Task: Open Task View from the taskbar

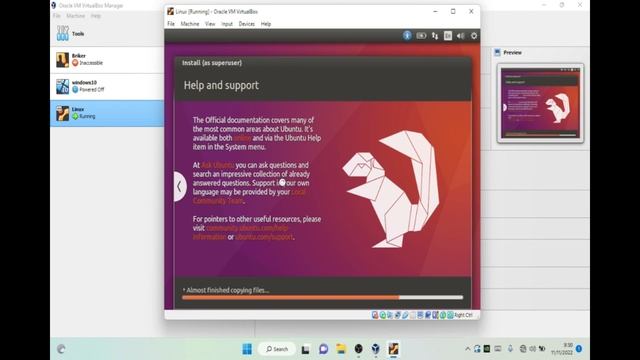Action: [x=305, y=349]
